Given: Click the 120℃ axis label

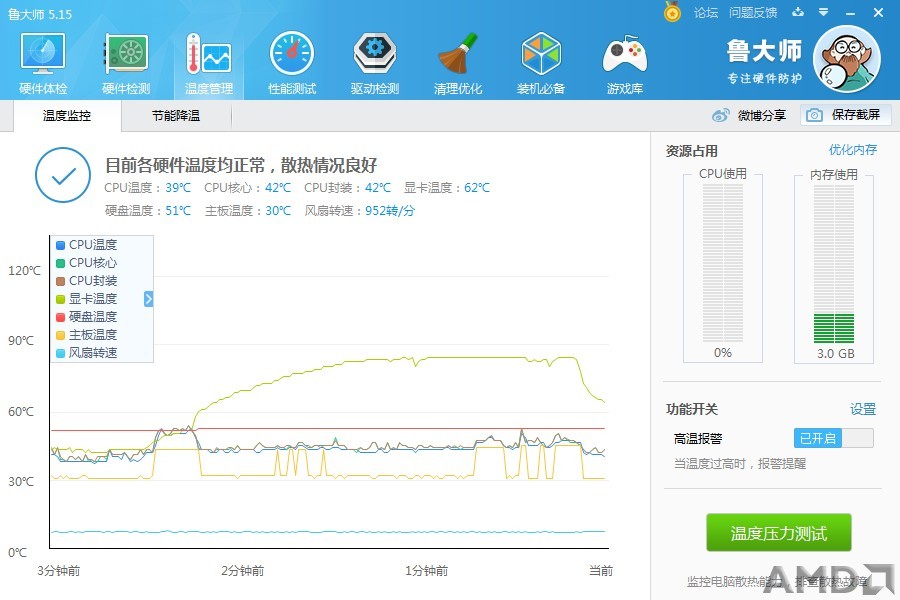Looking at the screenshot, I should click(25, 270).
